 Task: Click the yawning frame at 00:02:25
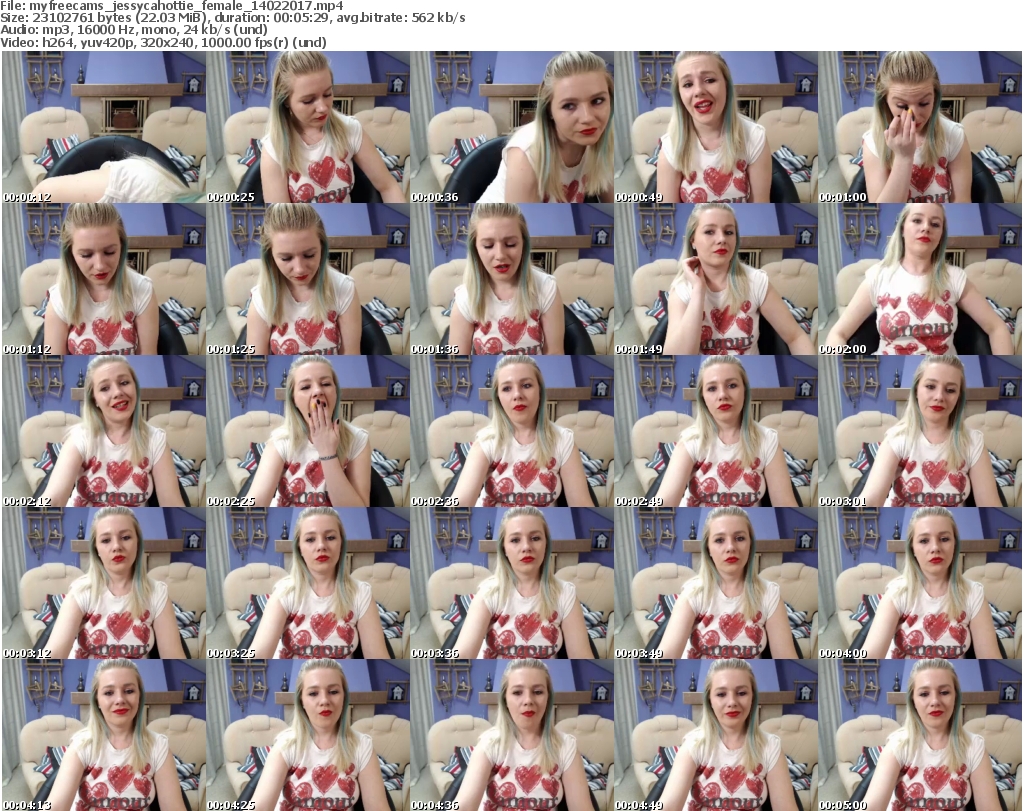[x=308, y=432]
